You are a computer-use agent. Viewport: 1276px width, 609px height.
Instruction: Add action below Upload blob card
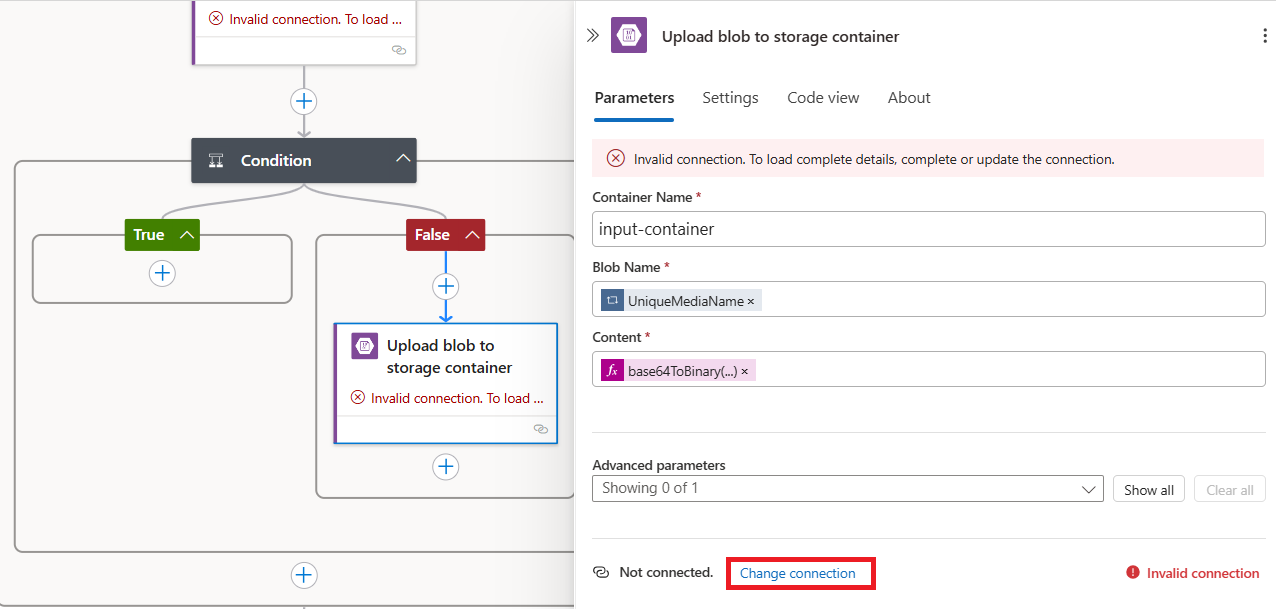(x=446, y=467)
